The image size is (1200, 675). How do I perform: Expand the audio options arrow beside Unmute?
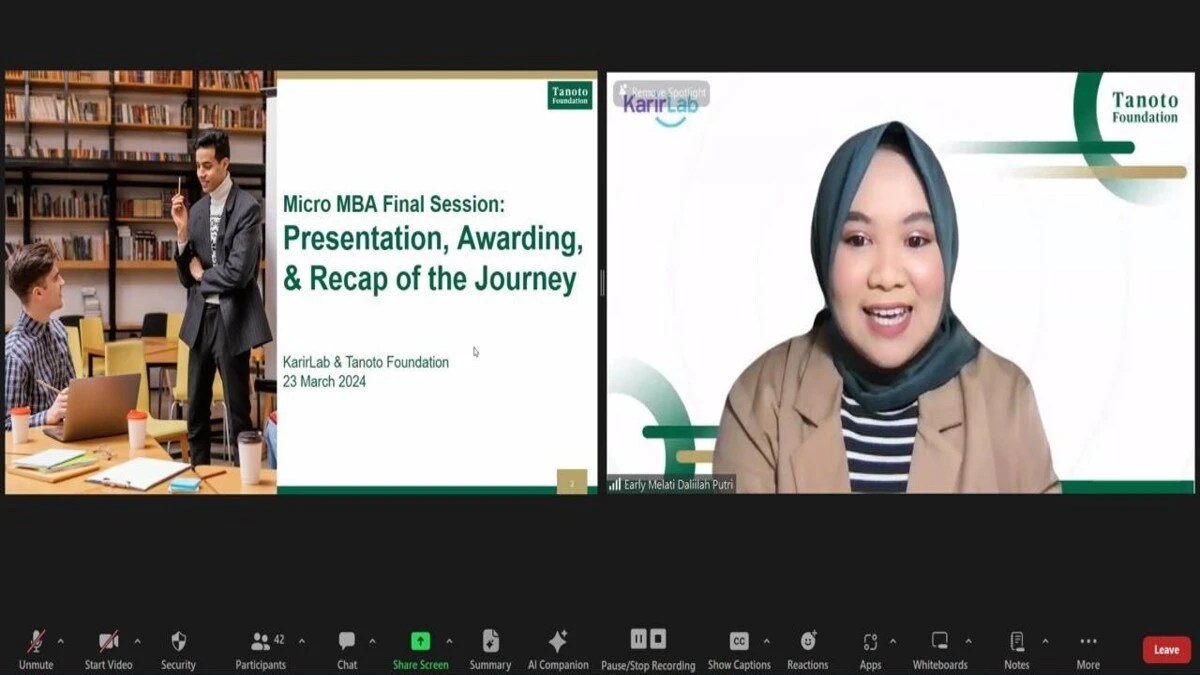pos(60,641)
